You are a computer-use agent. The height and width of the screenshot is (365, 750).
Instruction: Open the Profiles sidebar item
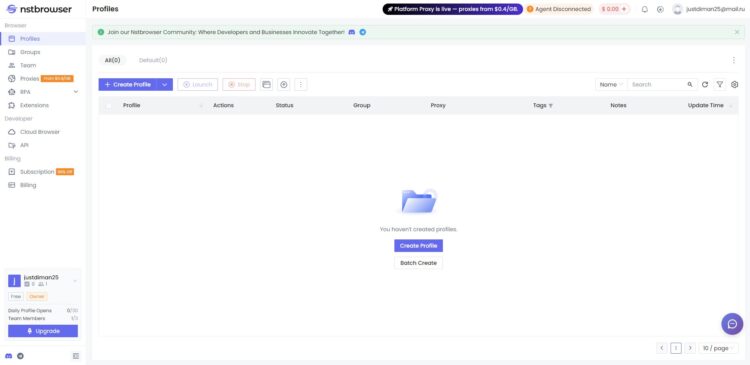pos(43,39)
